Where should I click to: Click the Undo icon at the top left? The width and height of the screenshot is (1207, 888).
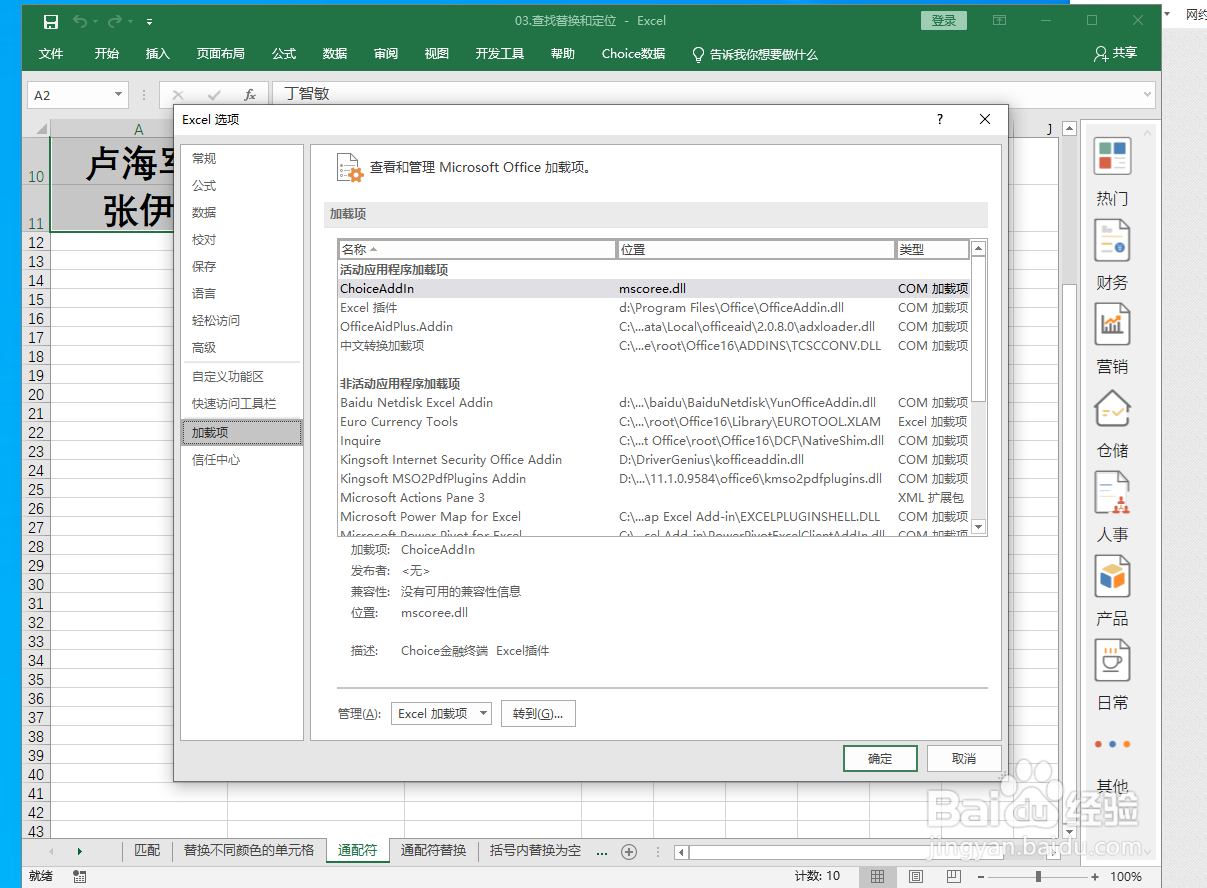[x=80, y=20]
